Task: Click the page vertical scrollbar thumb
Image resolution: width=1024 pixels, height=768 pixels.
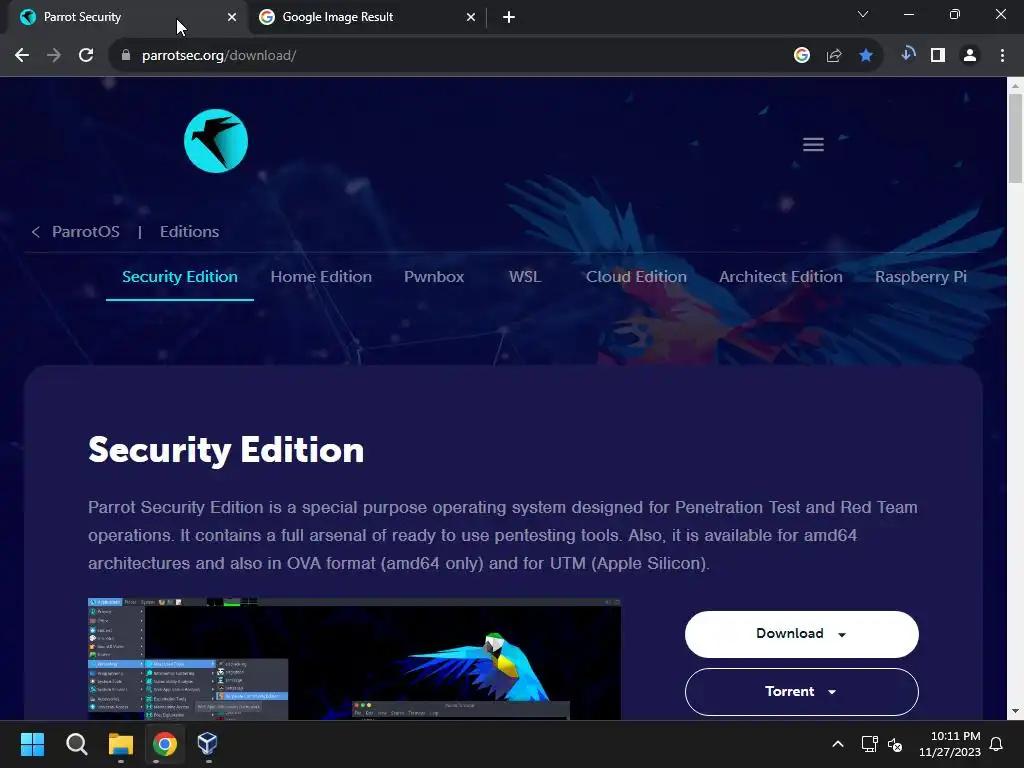Action: click(x=1015, y=138)
